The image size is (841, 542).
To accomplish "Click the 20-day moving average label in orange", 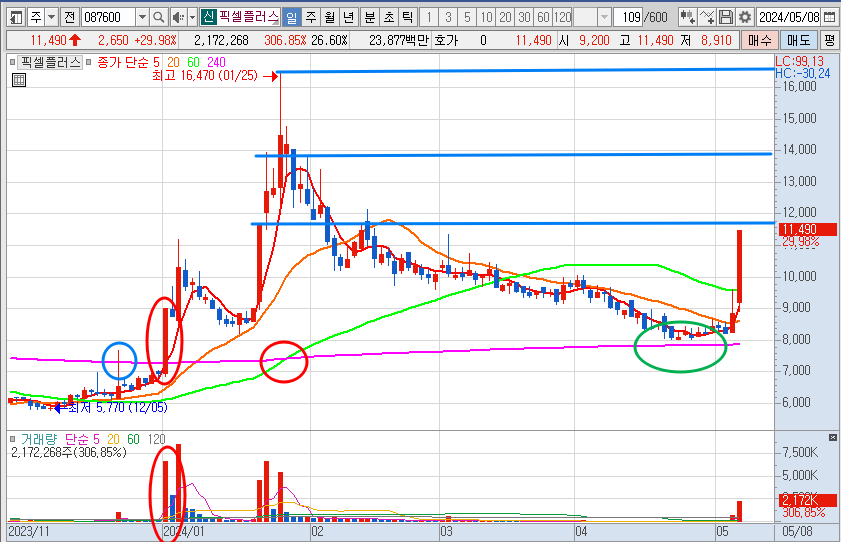I will point(173,62).
